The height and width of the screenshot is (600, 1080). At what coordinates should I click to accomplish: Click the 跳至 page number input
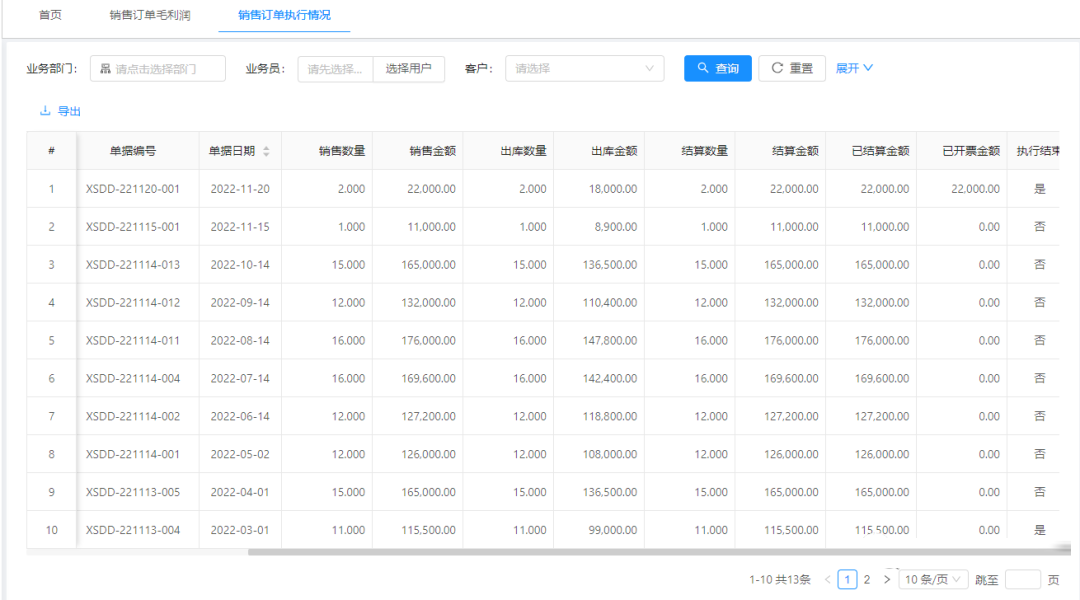1022,579
